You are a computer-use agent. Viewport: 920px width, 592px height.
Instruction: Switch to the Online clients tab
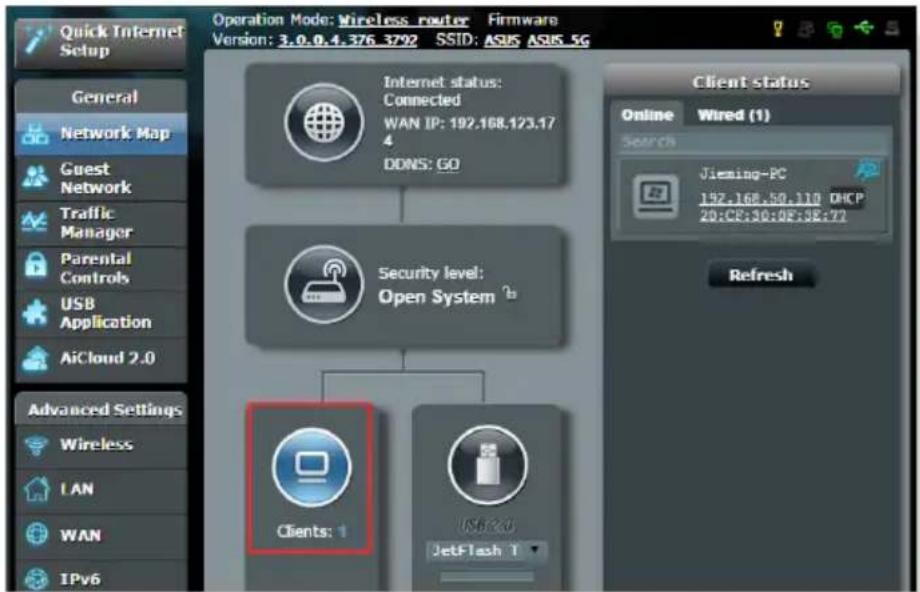647,115
